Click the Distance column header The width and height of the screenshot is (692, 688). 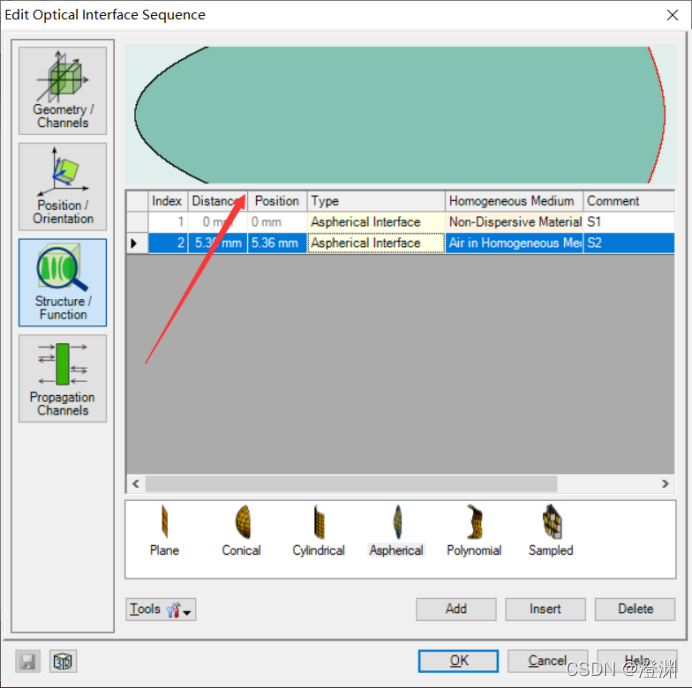pos(218,201)
